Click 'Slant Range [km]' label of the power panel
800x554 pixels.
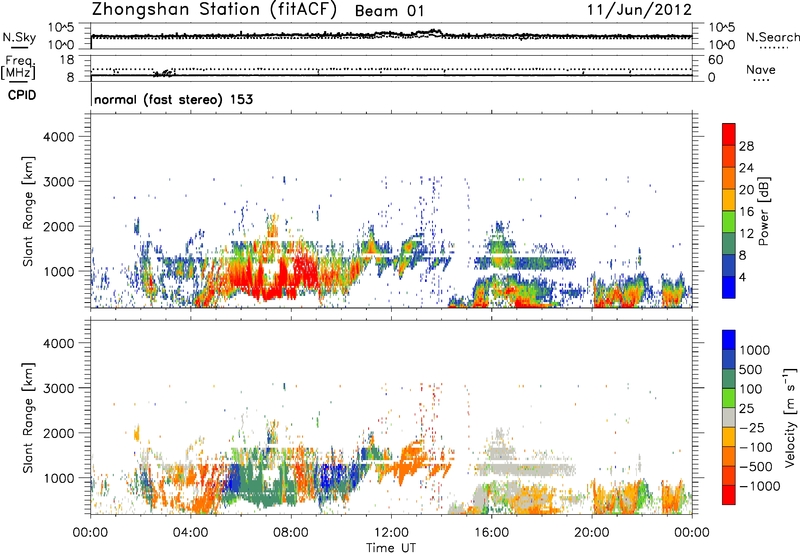click(x=28, y=211)
